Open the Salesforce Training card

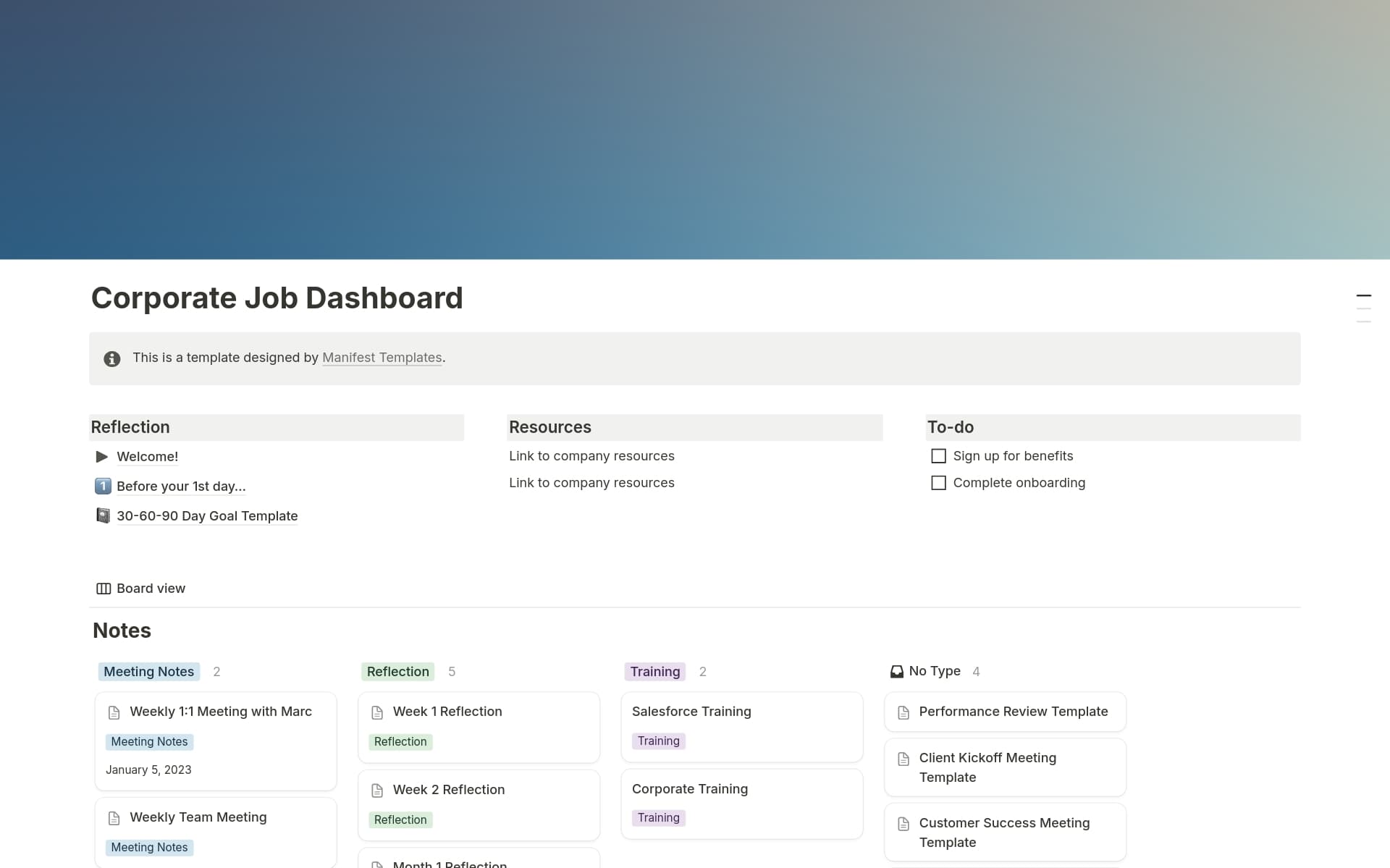click(691, 712)
